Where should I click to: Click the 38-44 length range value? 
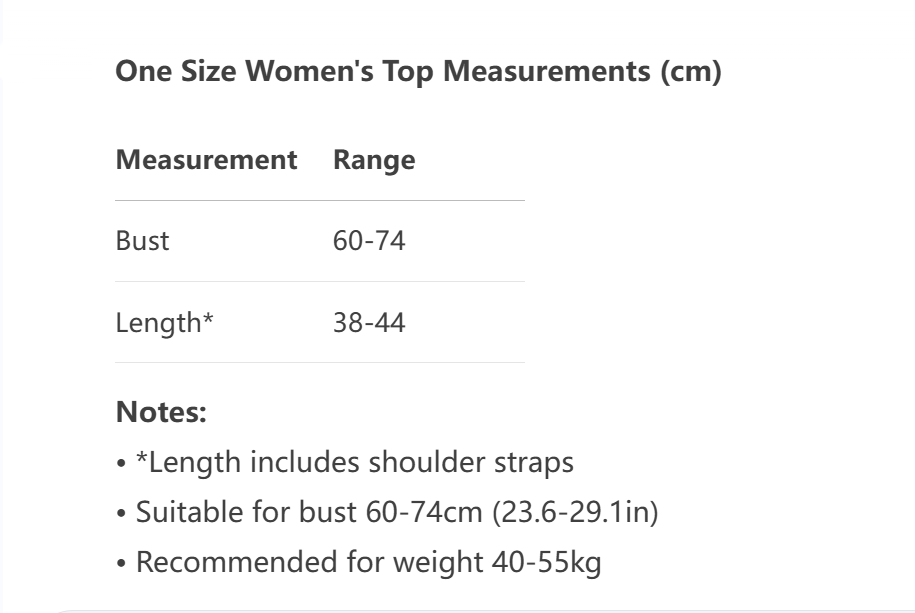[369, 323]
